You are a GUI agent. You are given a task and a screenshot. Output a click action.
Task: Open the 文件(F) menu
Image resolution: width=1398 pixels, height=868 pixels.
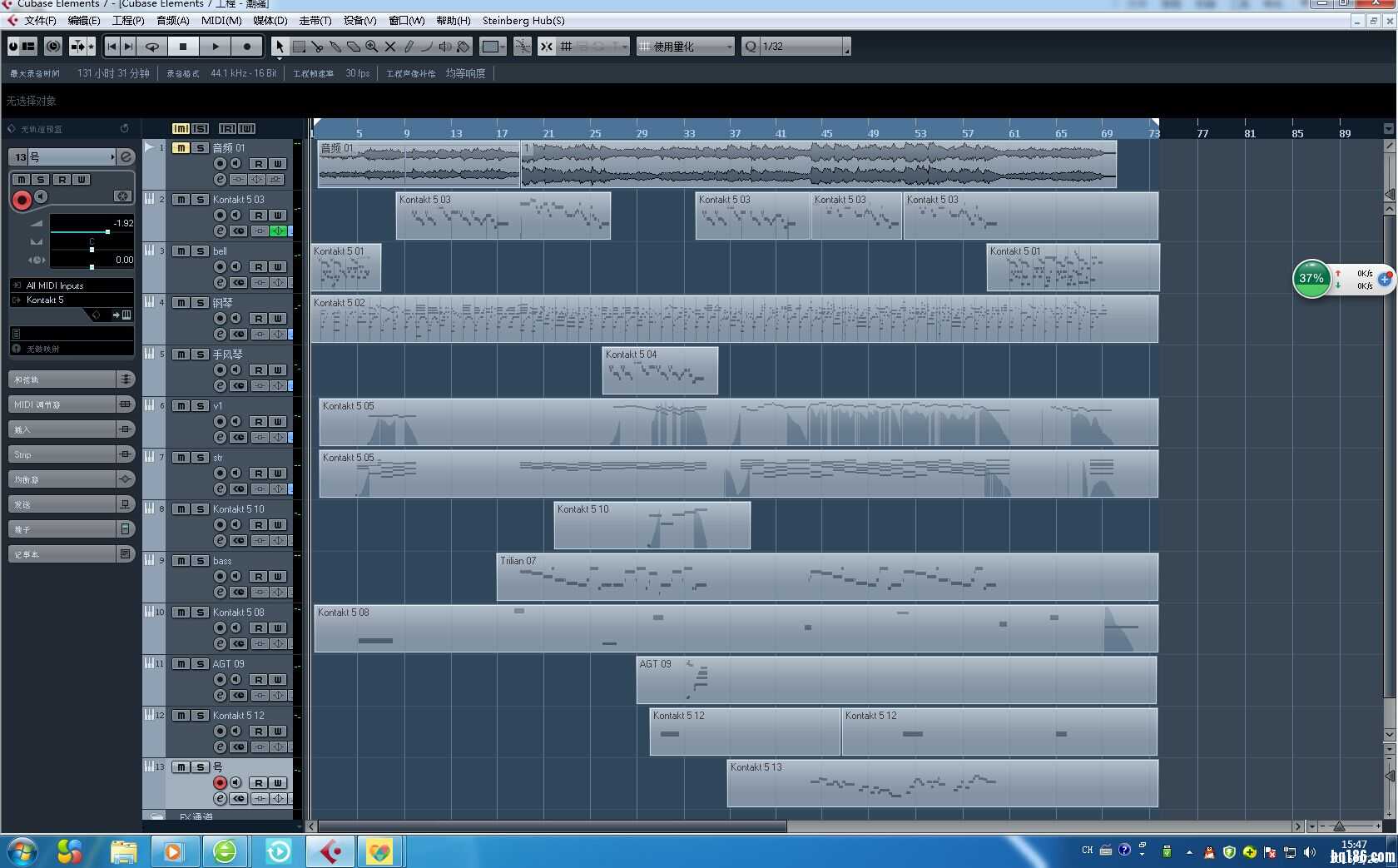click(40, 20)
